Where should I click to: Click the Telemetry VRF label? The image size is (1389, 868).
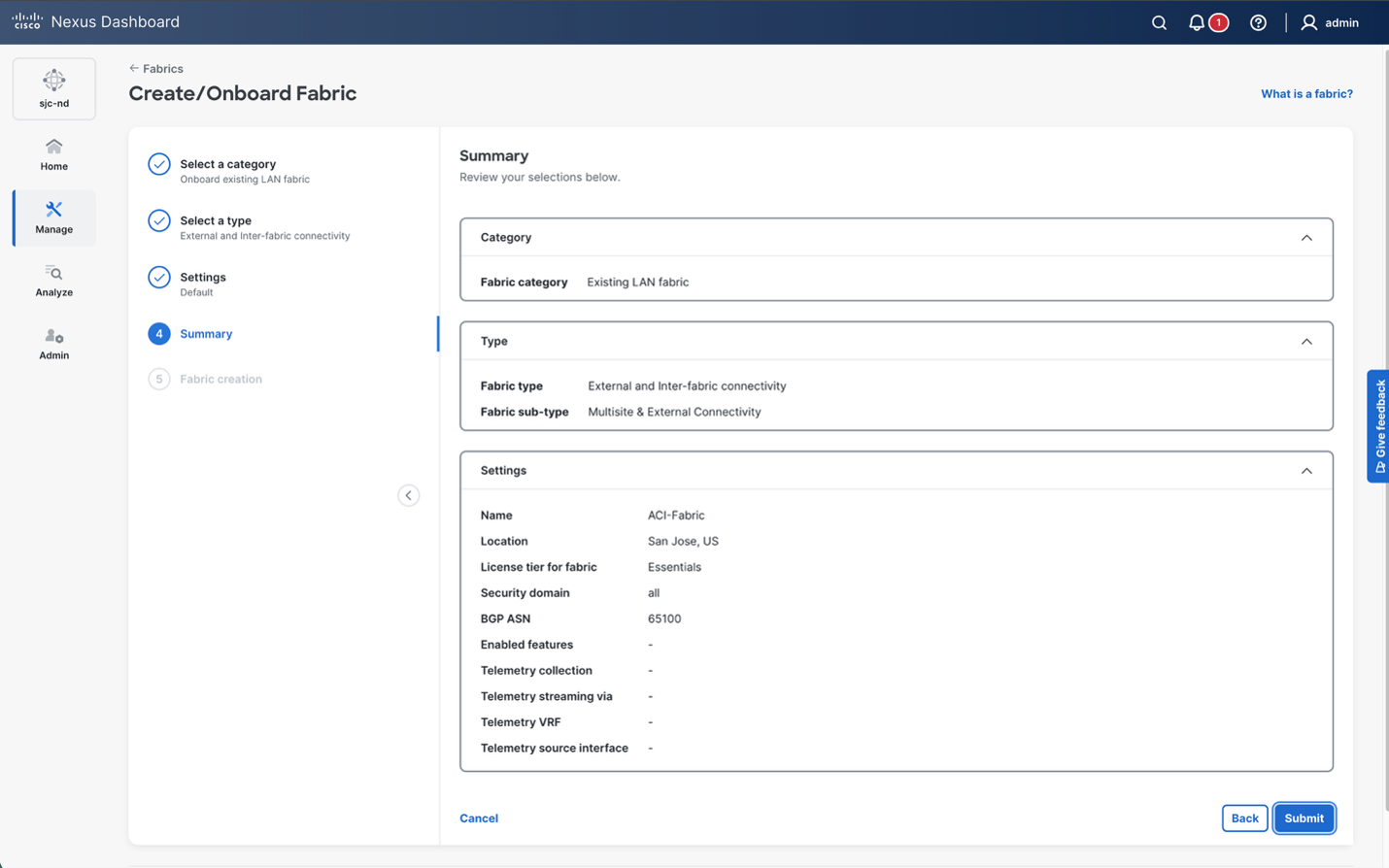click(521, 722)
